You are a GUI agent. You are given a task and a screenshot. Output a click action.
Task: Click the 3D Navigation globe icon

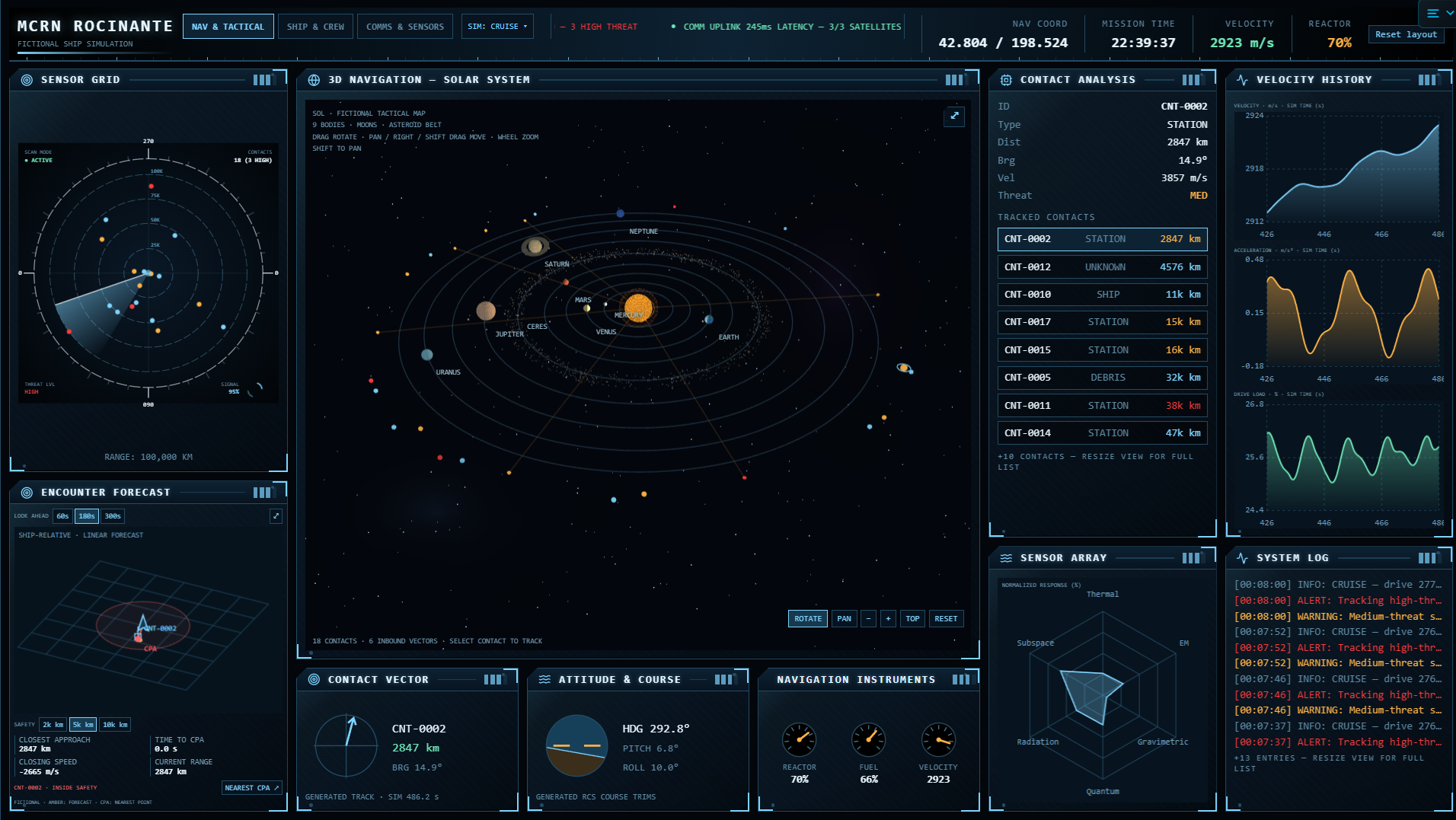click(314, 80)
